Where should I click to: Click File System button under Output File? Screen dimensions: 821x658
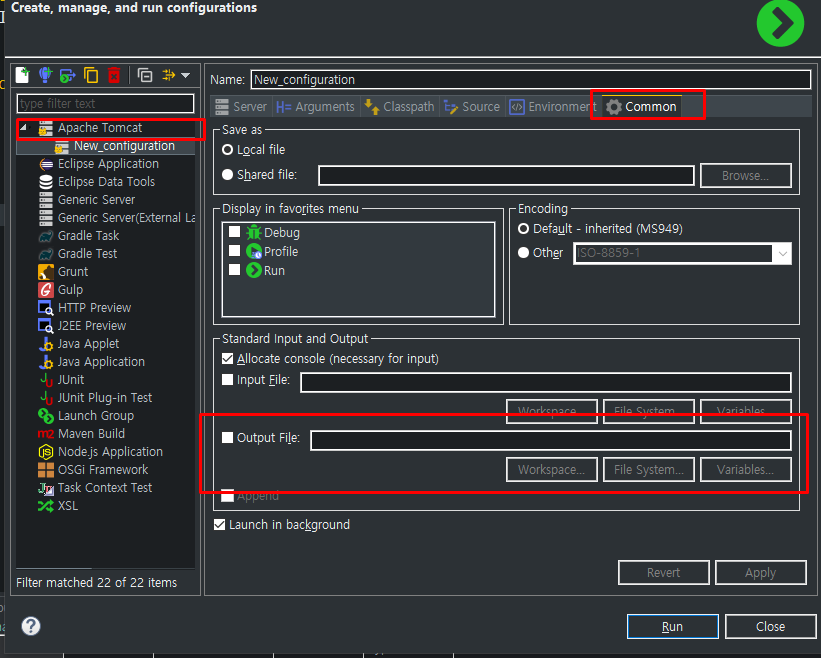coord(649,470)
